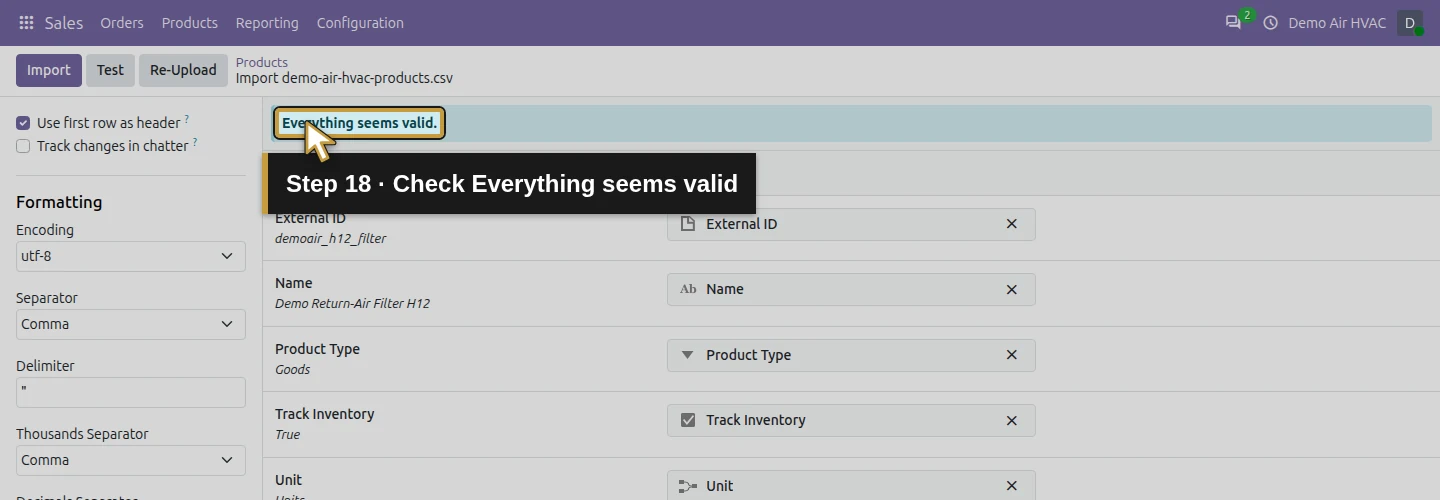Open the Configuration menu
This screenshot has width=1440, height=500.
click(360, 22)
